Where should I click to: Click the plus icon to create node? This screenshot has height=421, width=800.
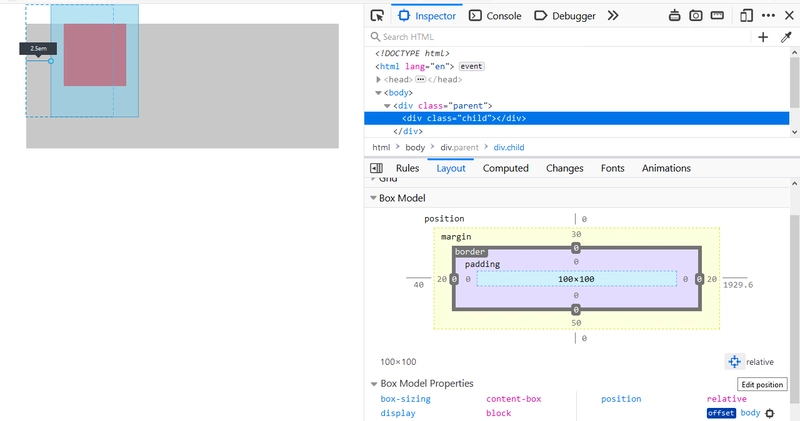pyautogui.click(x=763, y=37)
